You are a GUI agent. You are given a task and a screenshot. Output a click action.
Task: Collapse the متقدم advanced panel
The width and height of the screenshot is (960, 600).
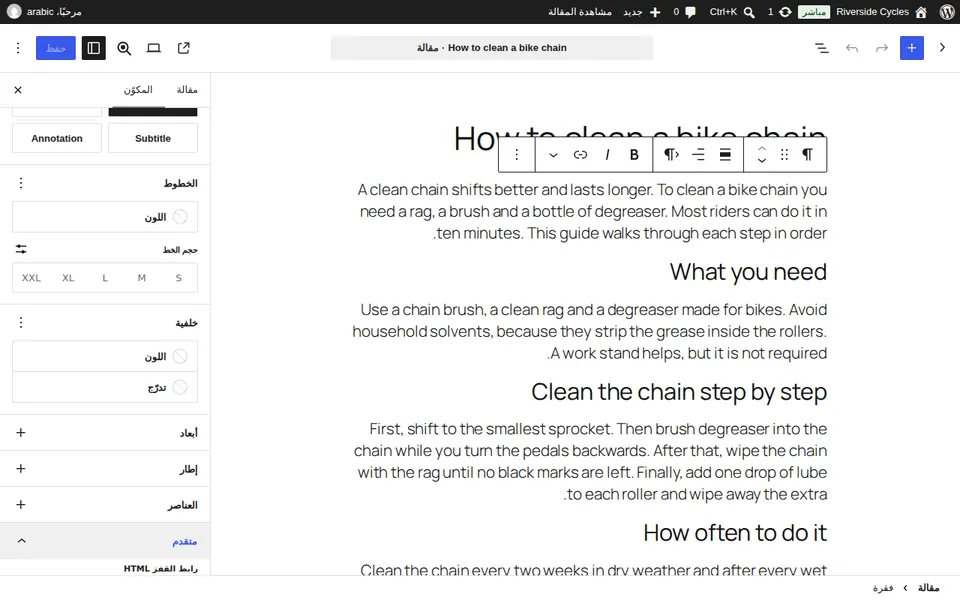[105, 541]
